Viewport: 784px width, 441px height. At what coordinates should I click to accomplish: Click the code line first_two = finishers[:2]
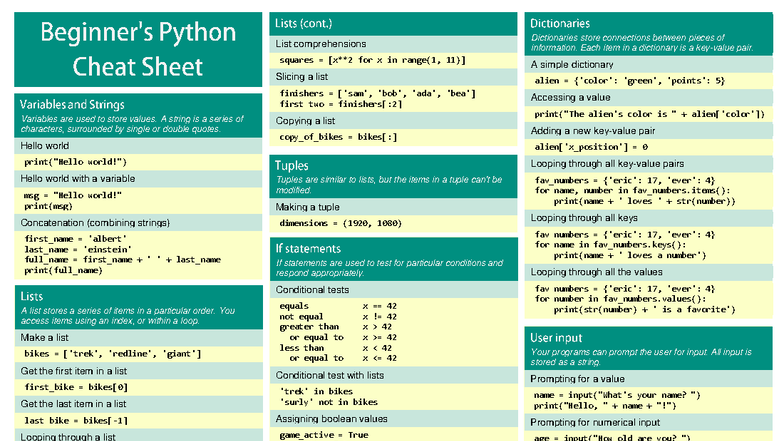pos(340,104)
